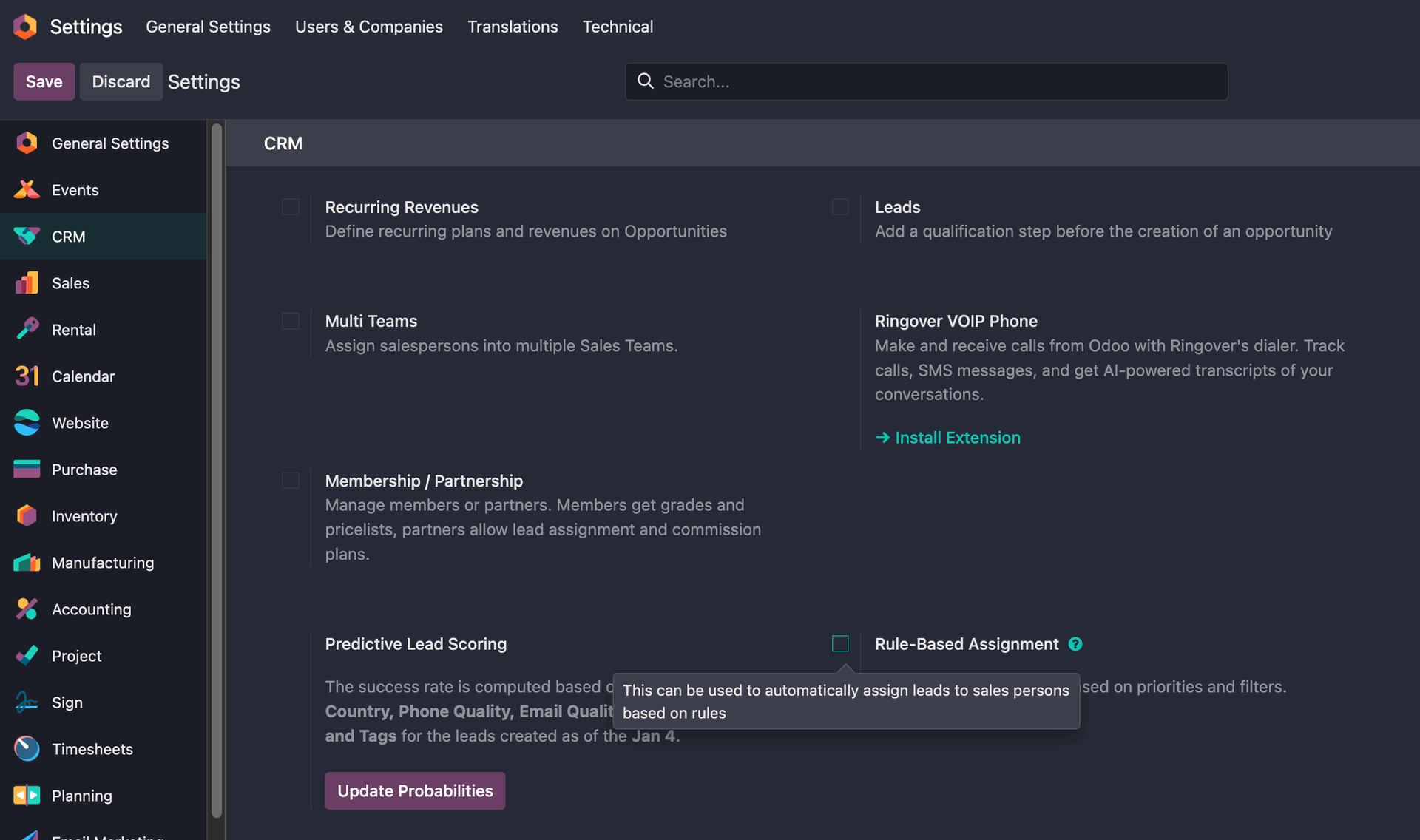Enable the Multi Teams checkbox

291,321
